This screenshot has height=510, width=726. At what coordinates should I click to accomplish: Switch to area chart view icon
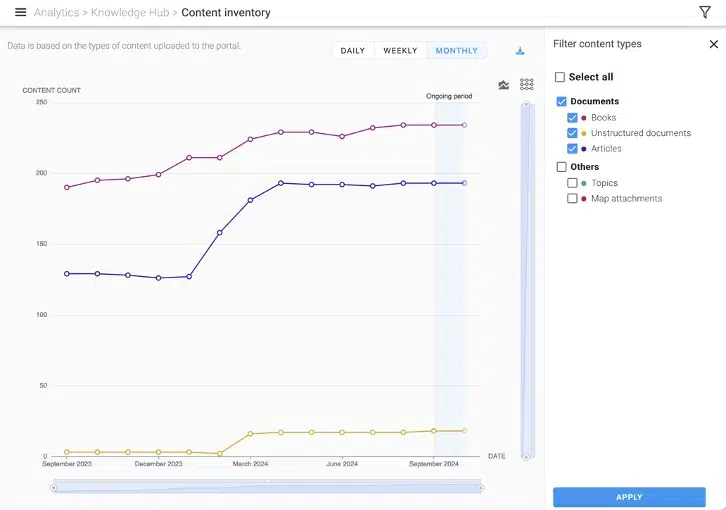tap(503, 85)
